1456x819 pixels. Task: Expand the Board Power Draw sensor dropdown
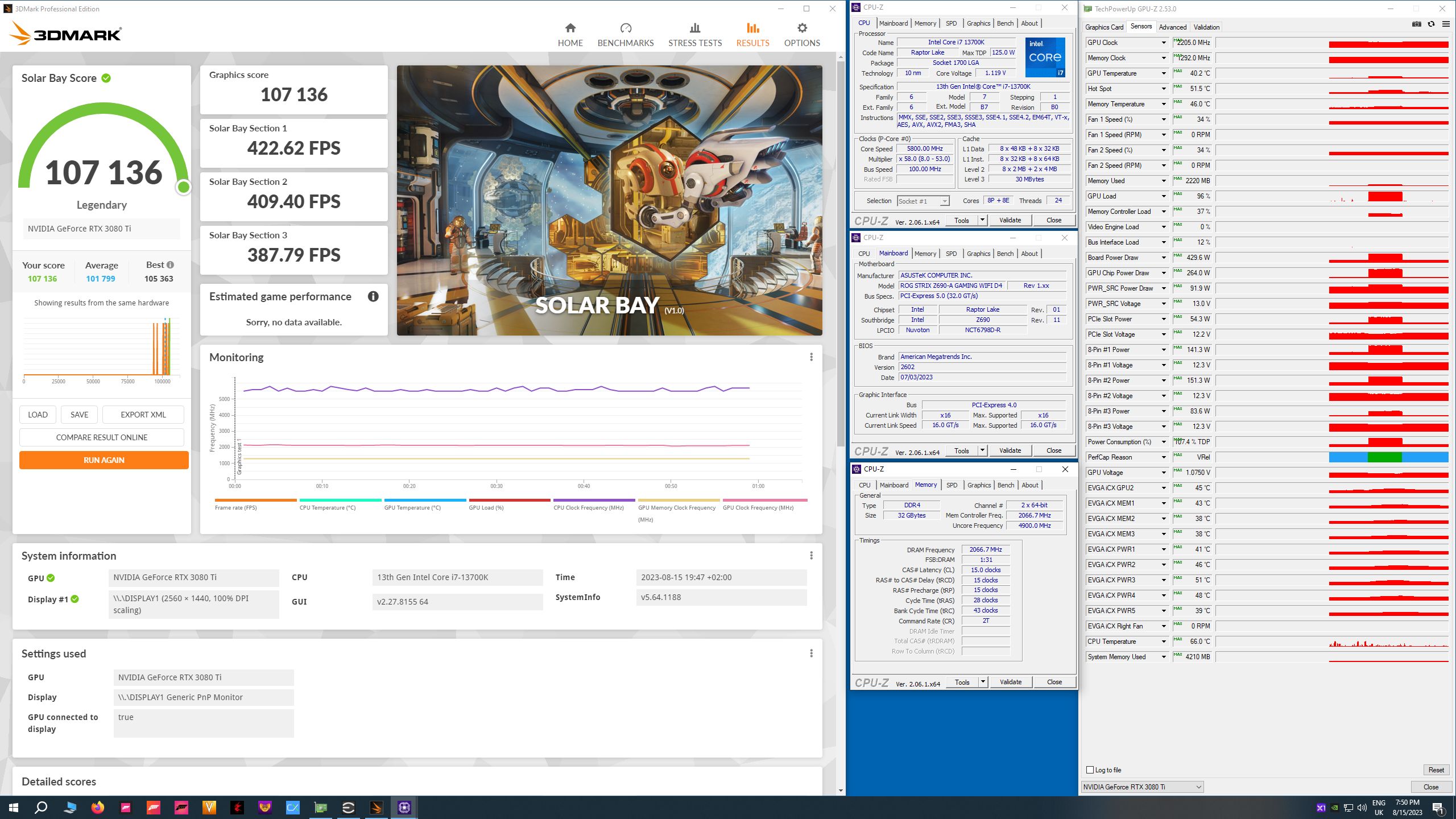1164,258
